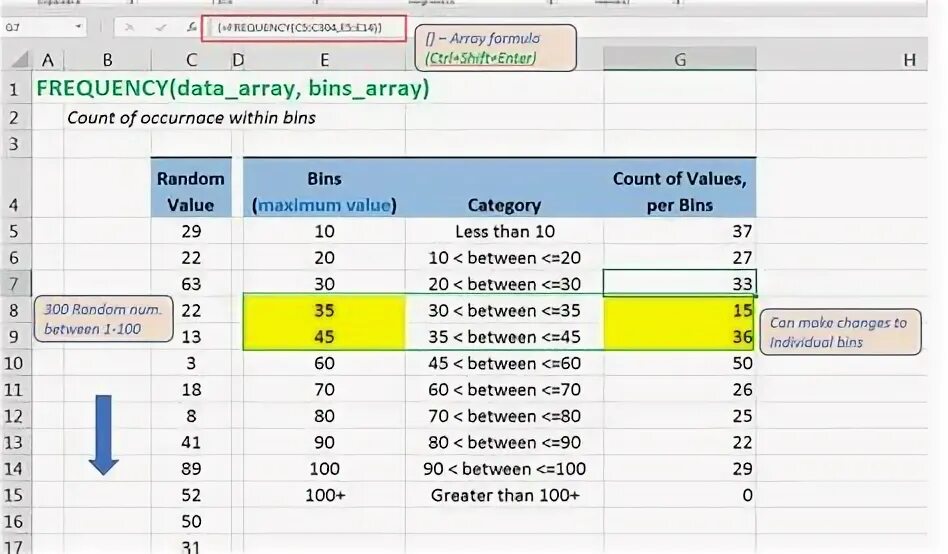
Task: Click random value 13 in row 9
Action: pyautogui.click(x=191, y=336)
